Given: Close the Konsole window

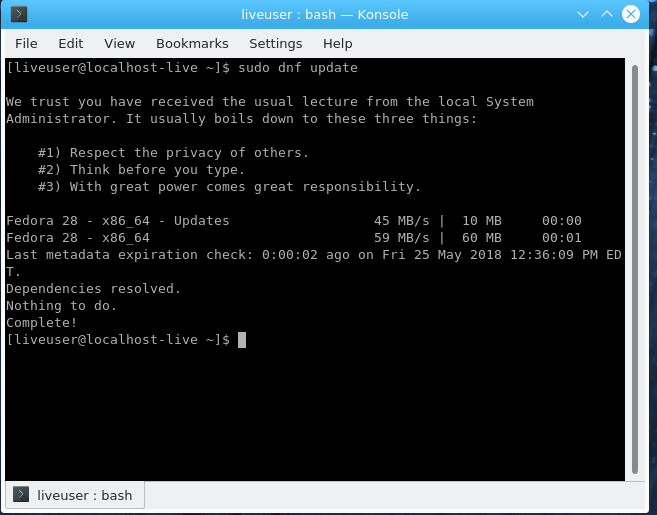Looking at the screenshot, I should [631, 15].
